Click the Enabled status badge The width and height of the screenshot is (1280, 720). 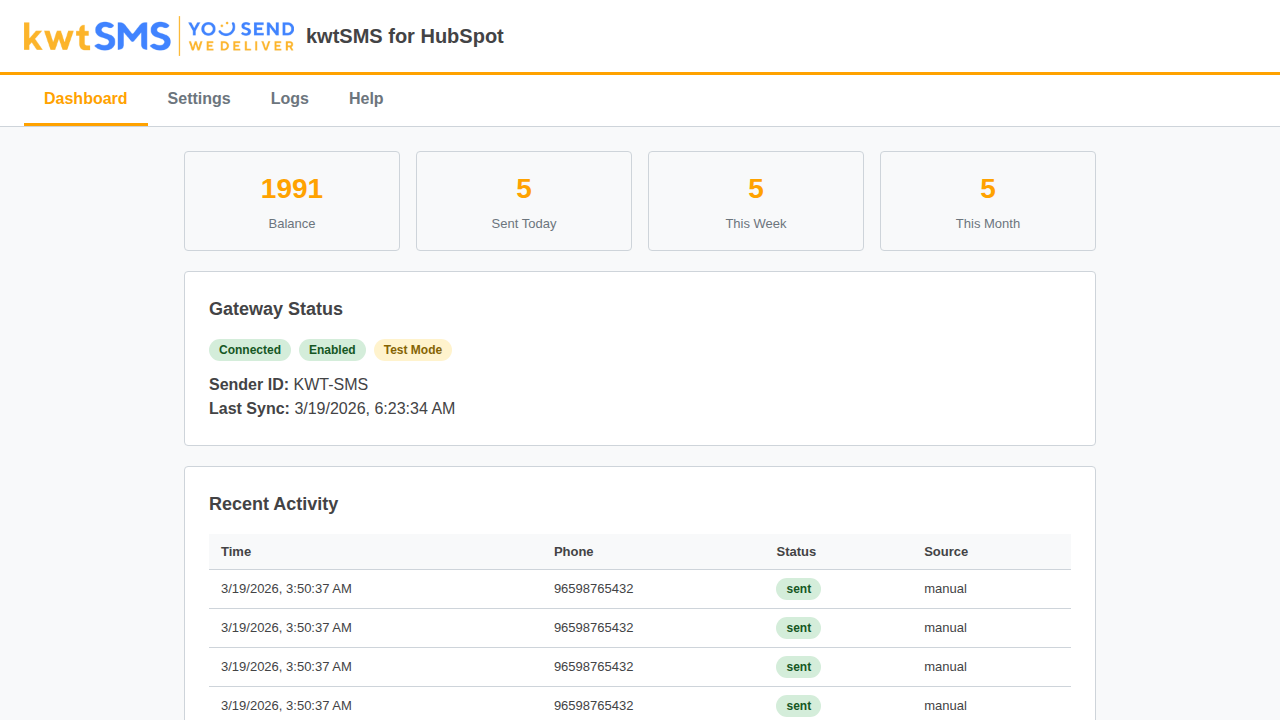tap(332, 350)
